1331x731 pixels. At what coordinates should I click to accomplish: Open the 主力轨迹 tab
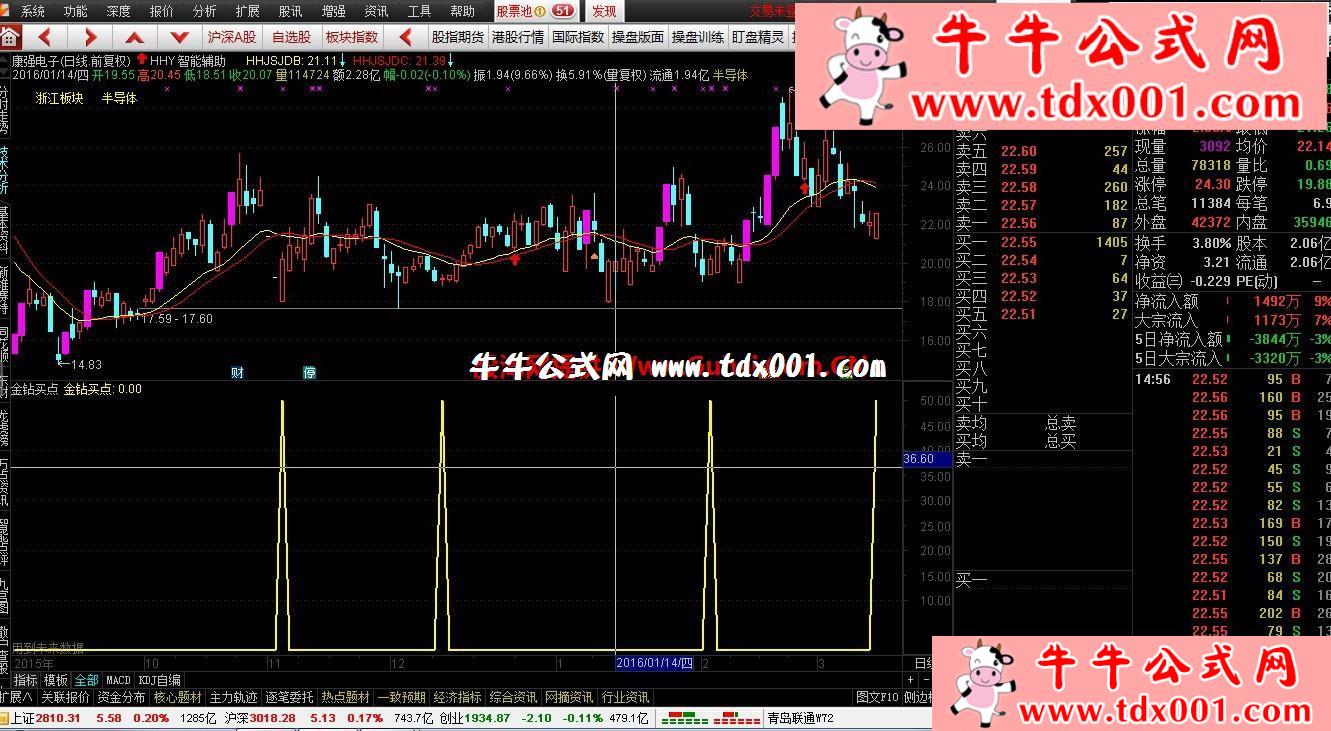point(234,697)
